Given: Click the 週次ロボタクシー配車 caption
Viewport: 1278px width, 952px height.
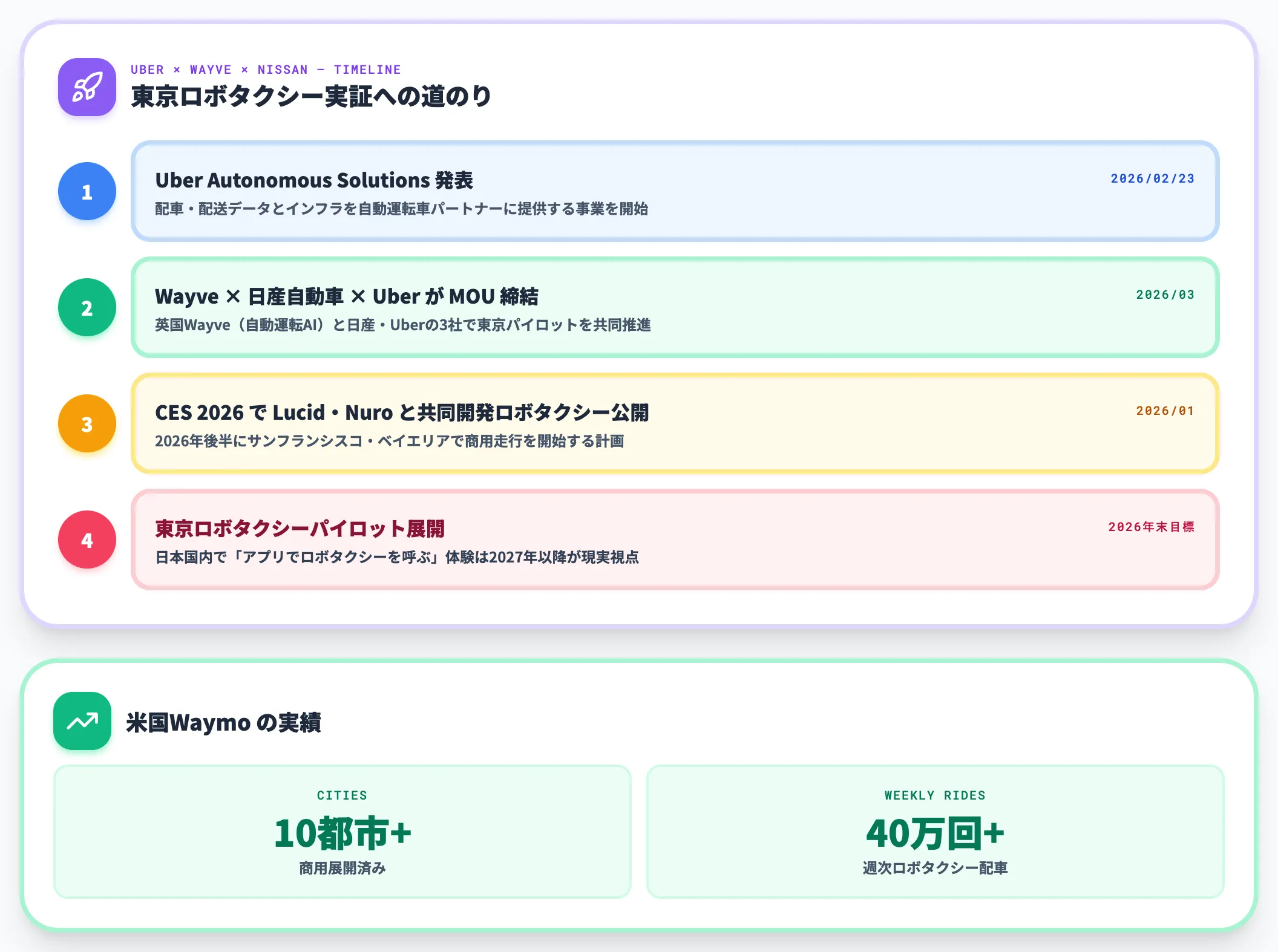Looking at the screenshot, I should pyautogui.click(x=936, y=868).
